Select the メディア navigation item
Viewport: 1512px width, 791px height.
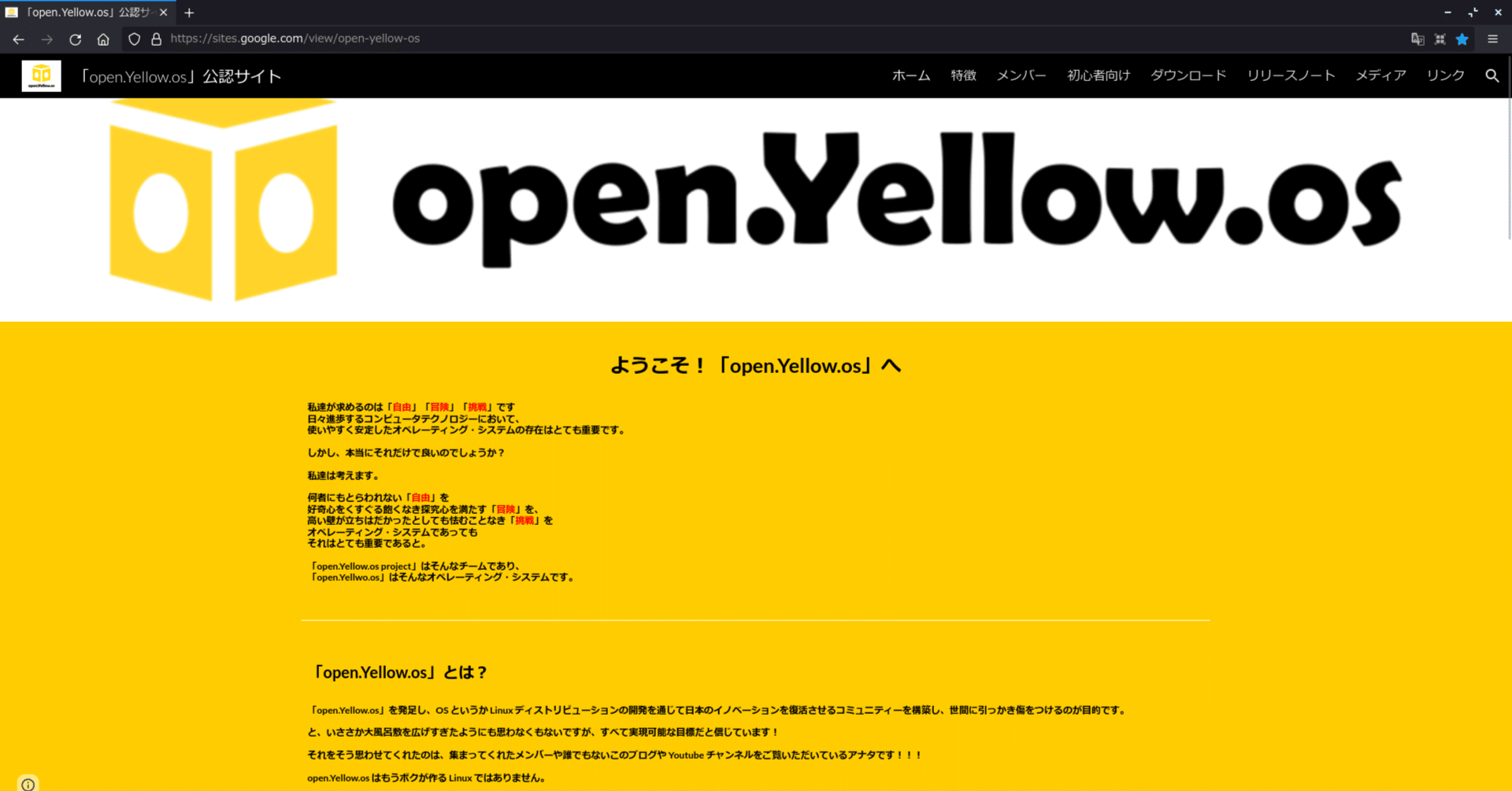click(1380, 76)
